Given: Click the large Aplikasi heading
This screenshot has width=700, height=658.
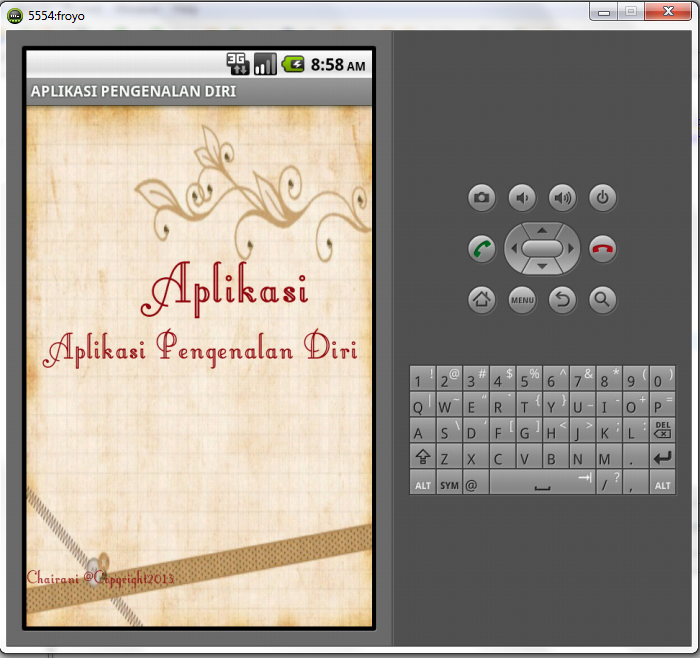Looking at the screenshot, I should click(x=224, y=289).
